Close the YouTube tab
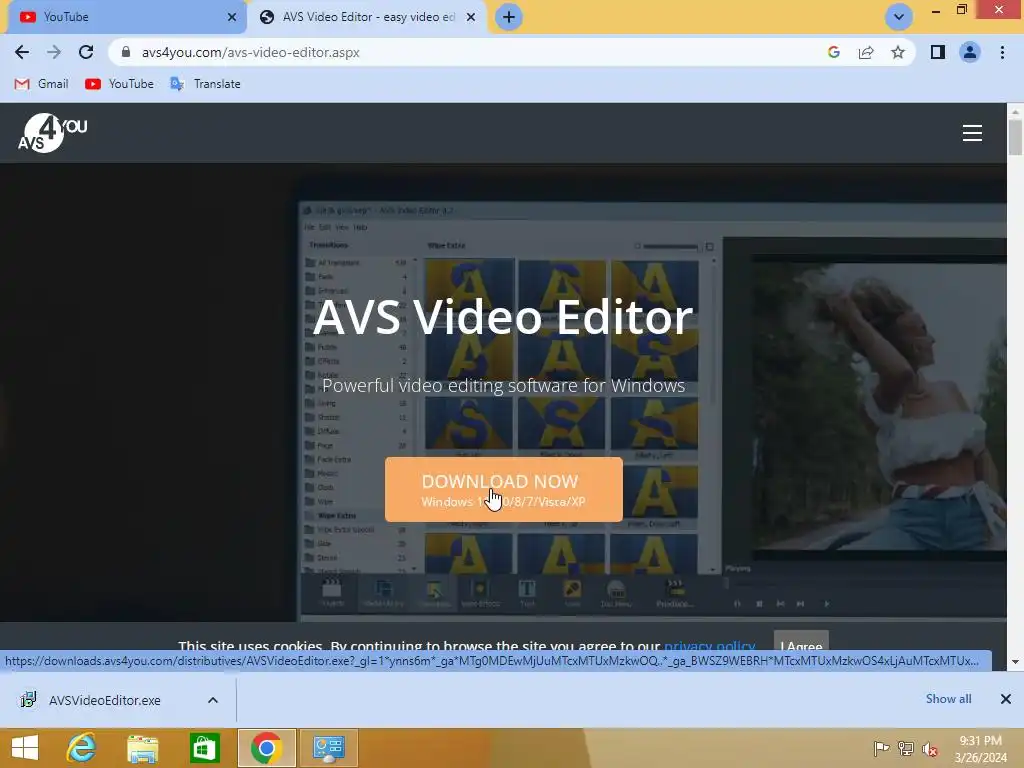Screen dimensions: 1024x768 (232, 17)
